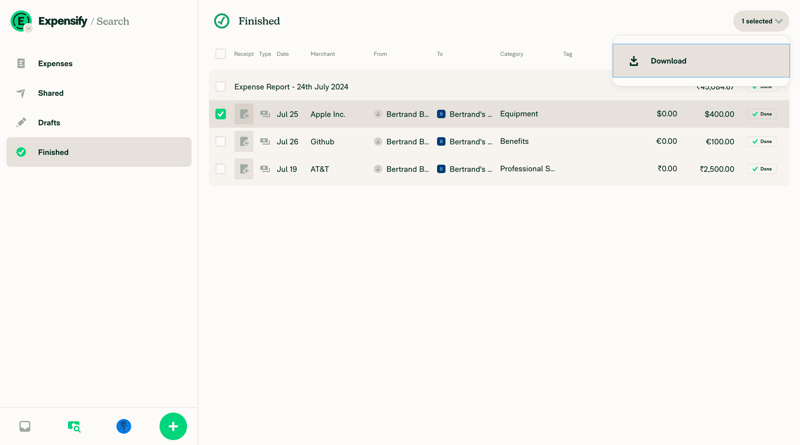Open the Inbox chat icon in bottom bar
Screen dimensions: 800x445
[x=24, y=426]
